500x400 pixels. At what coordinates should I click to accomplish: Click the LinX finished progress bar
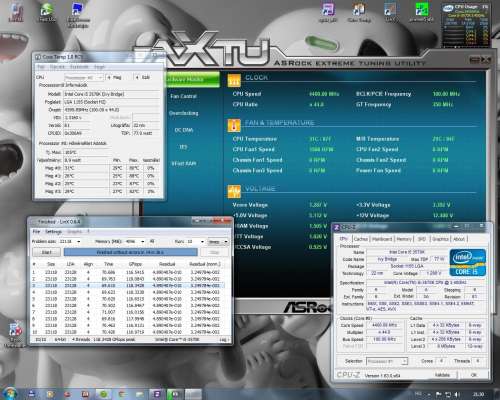130,252
